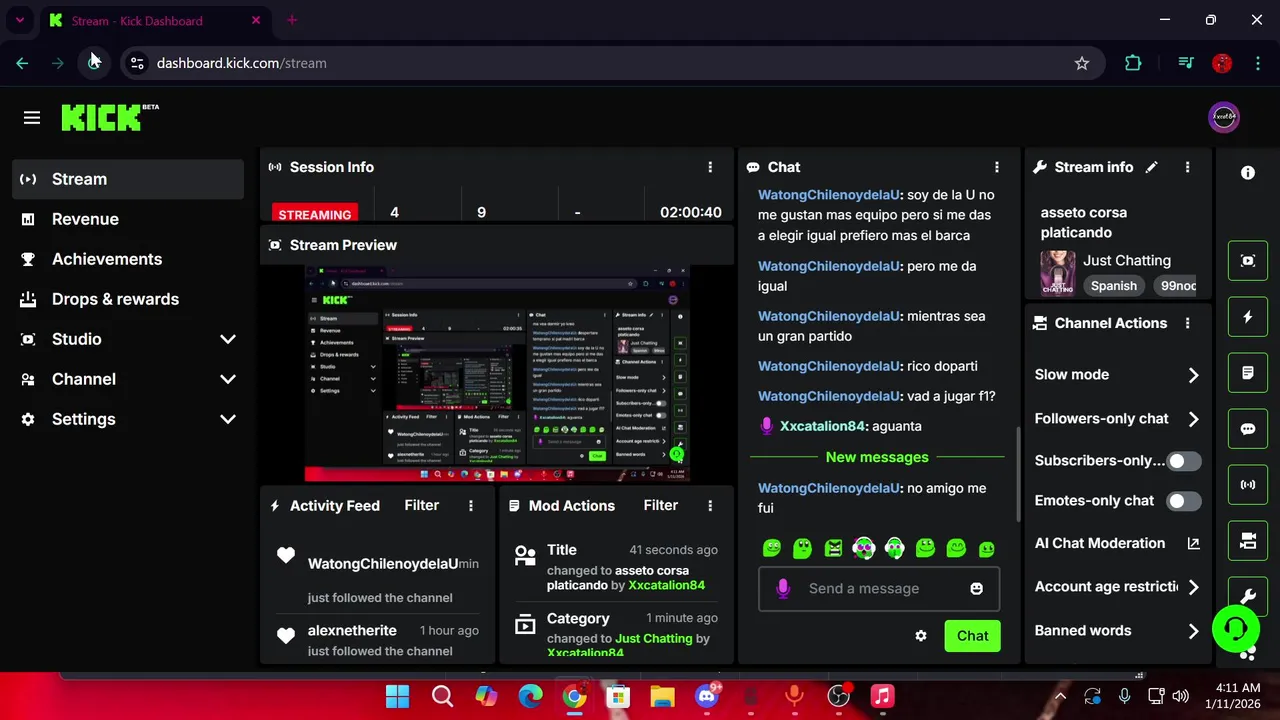Click the Stream Preview video thumbnail

click(497, 373)
